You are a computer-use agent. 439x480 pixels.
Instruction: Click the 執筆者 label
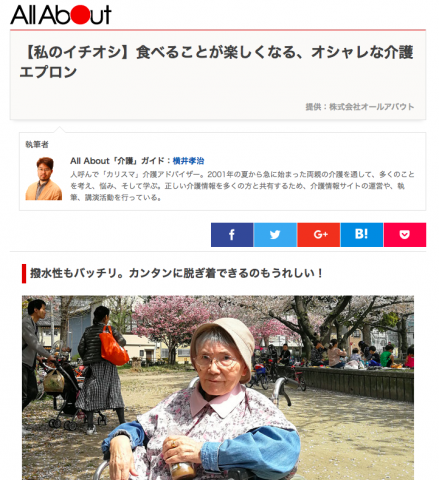pyautogui.click(x=37, y=144)
